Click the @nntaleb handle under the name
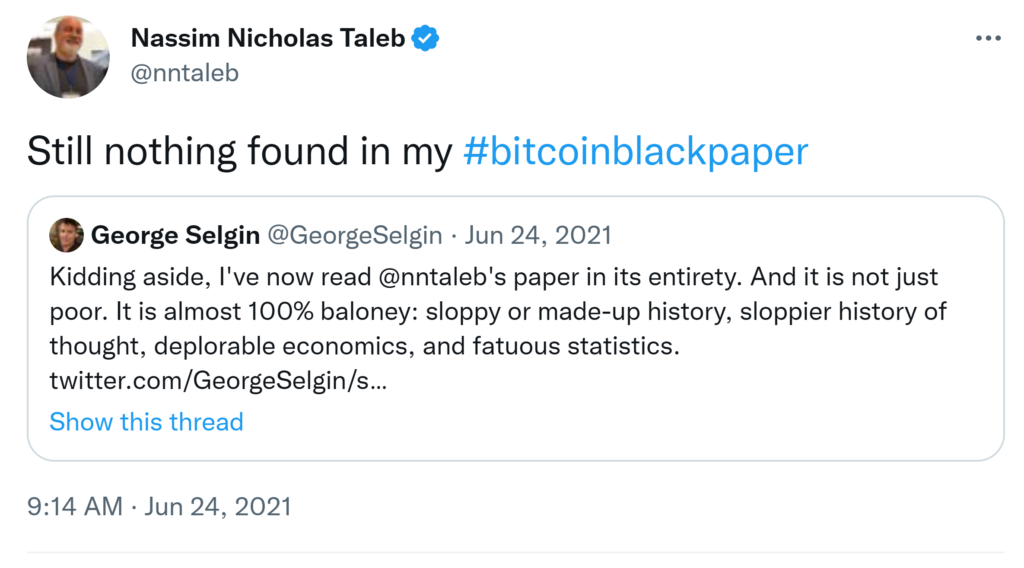 [x=185, y=73]
